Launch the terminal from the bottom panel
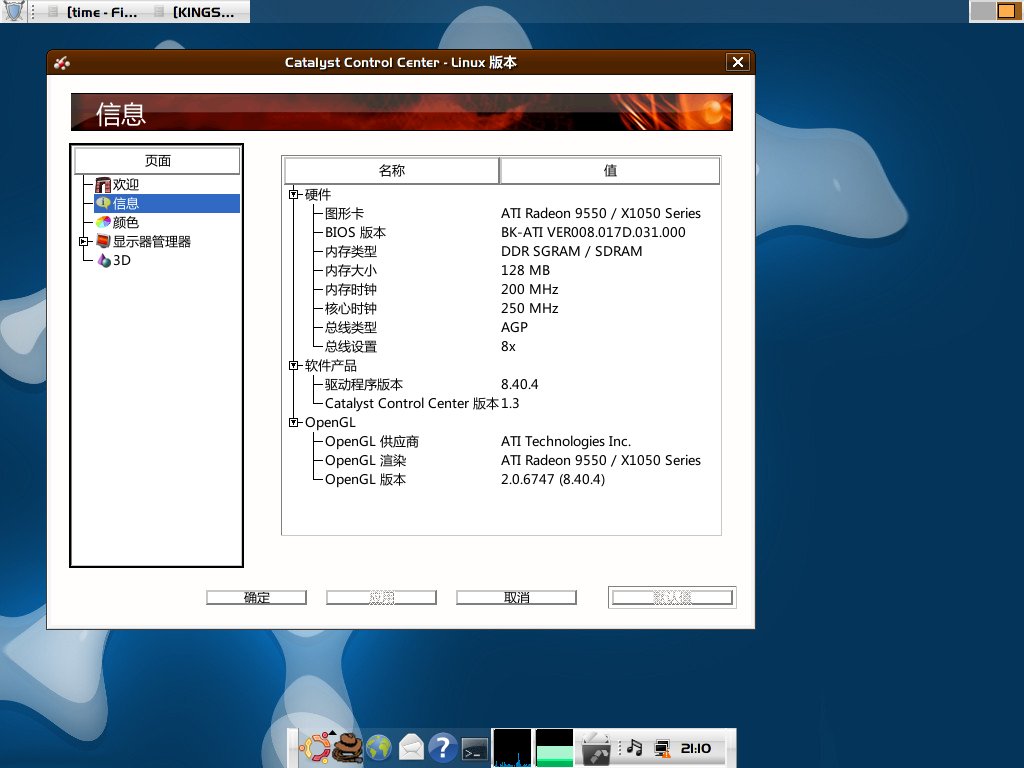The image size is (1024, 768). click(x=475, y=749)
